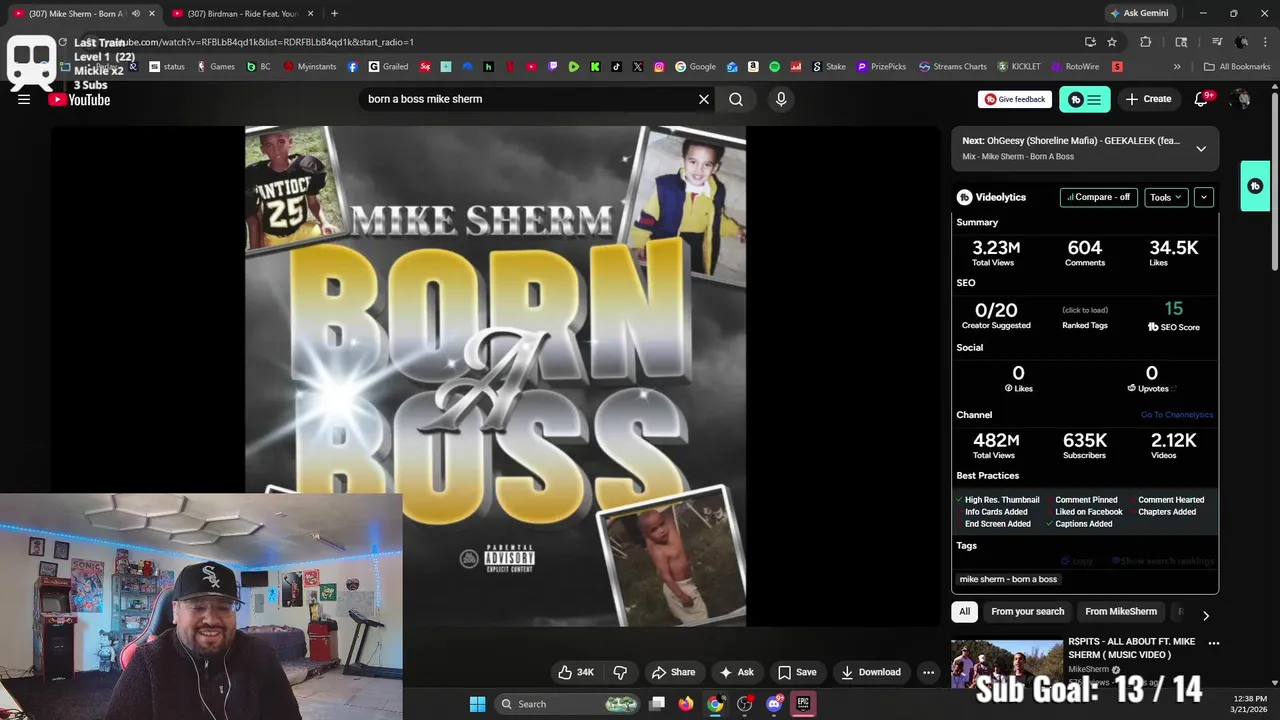Save the video to a playlist
This screenshot has width=1280, height=720.
797,672
